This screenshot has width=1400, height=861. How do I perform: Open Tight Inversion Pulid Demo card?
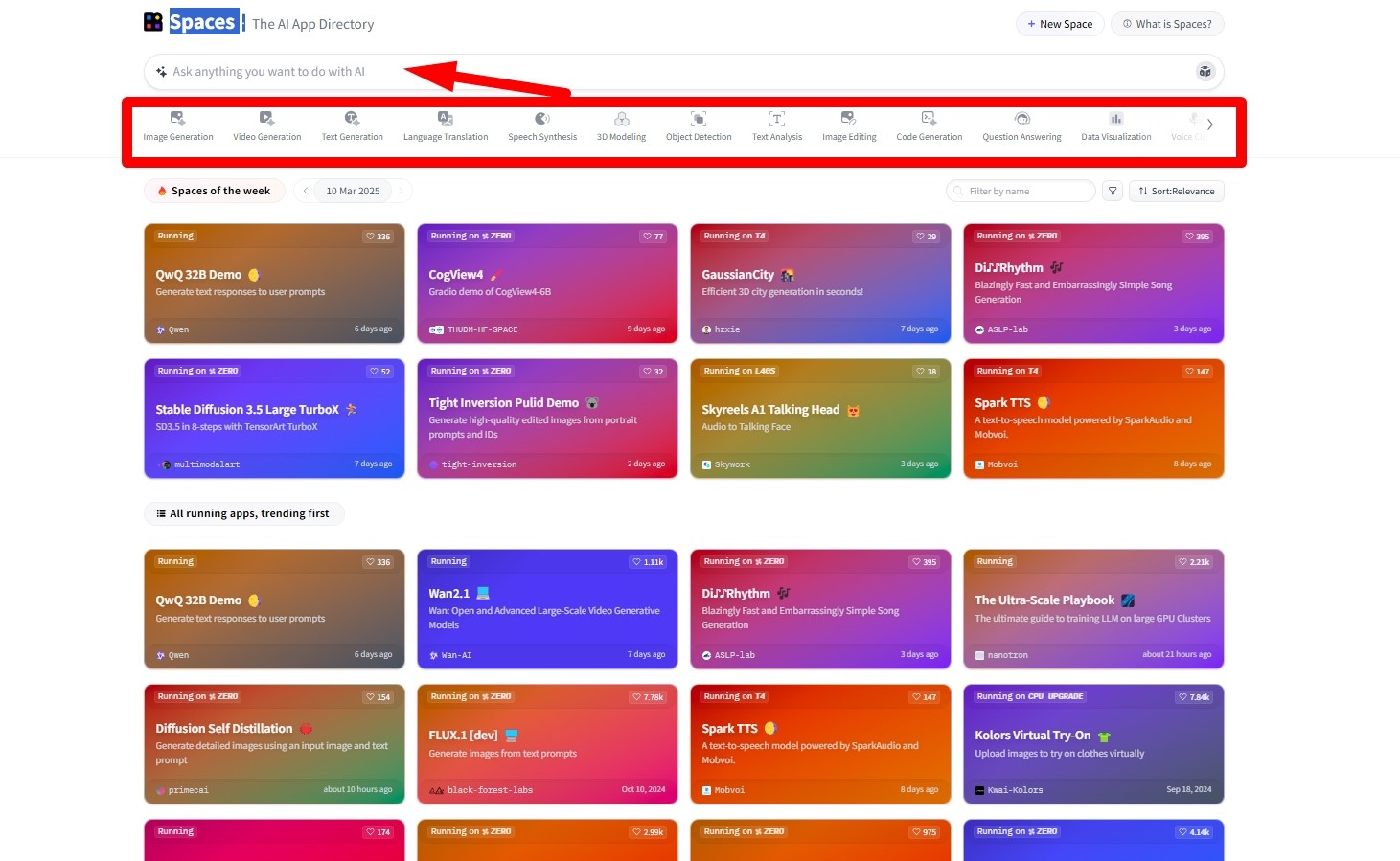coord(547,419)
